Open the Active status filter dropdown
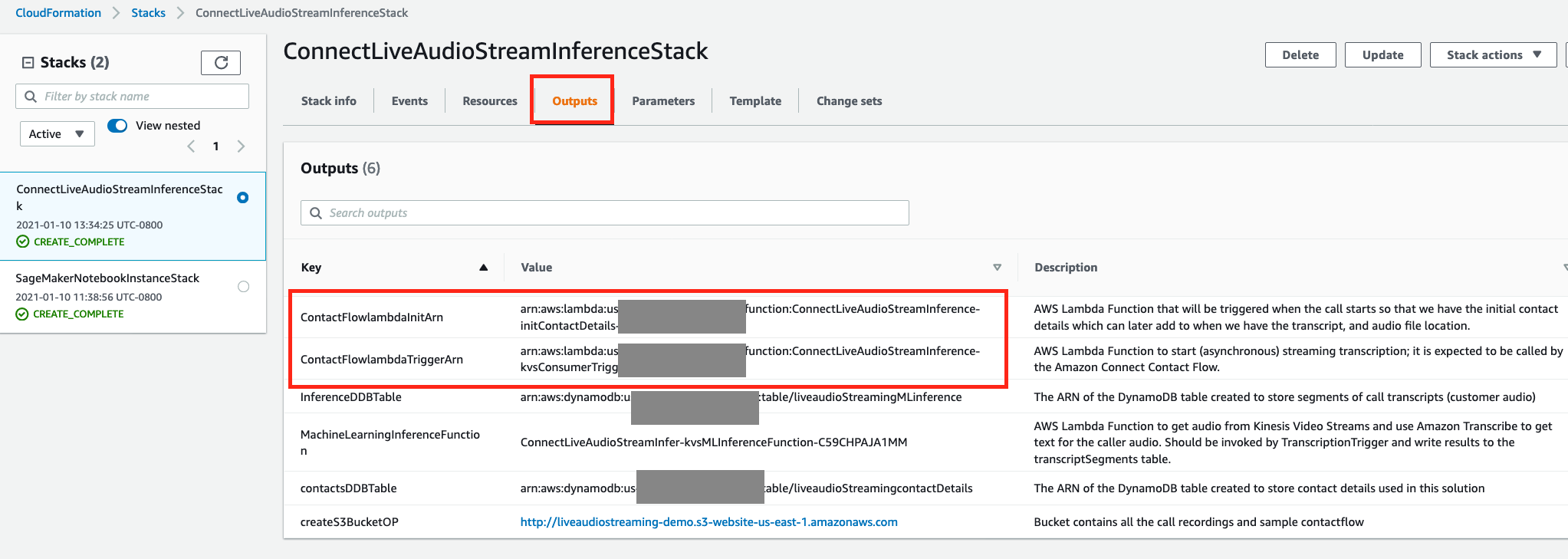This screenshot has width=1568, height=559. 58,134
